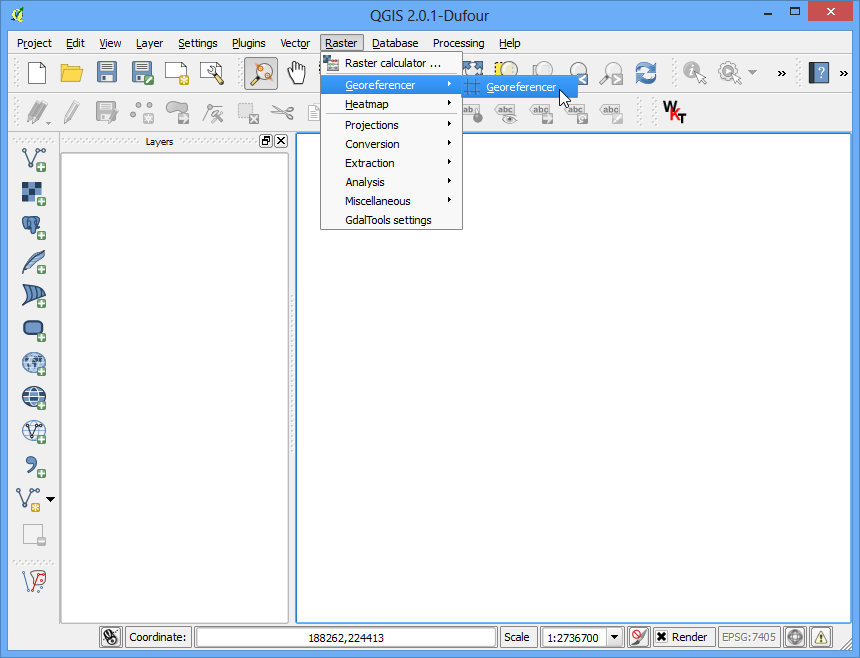
Task: Add WCS Layer globe grid icon
Action: pyautogui.click(x=34, y=398)
